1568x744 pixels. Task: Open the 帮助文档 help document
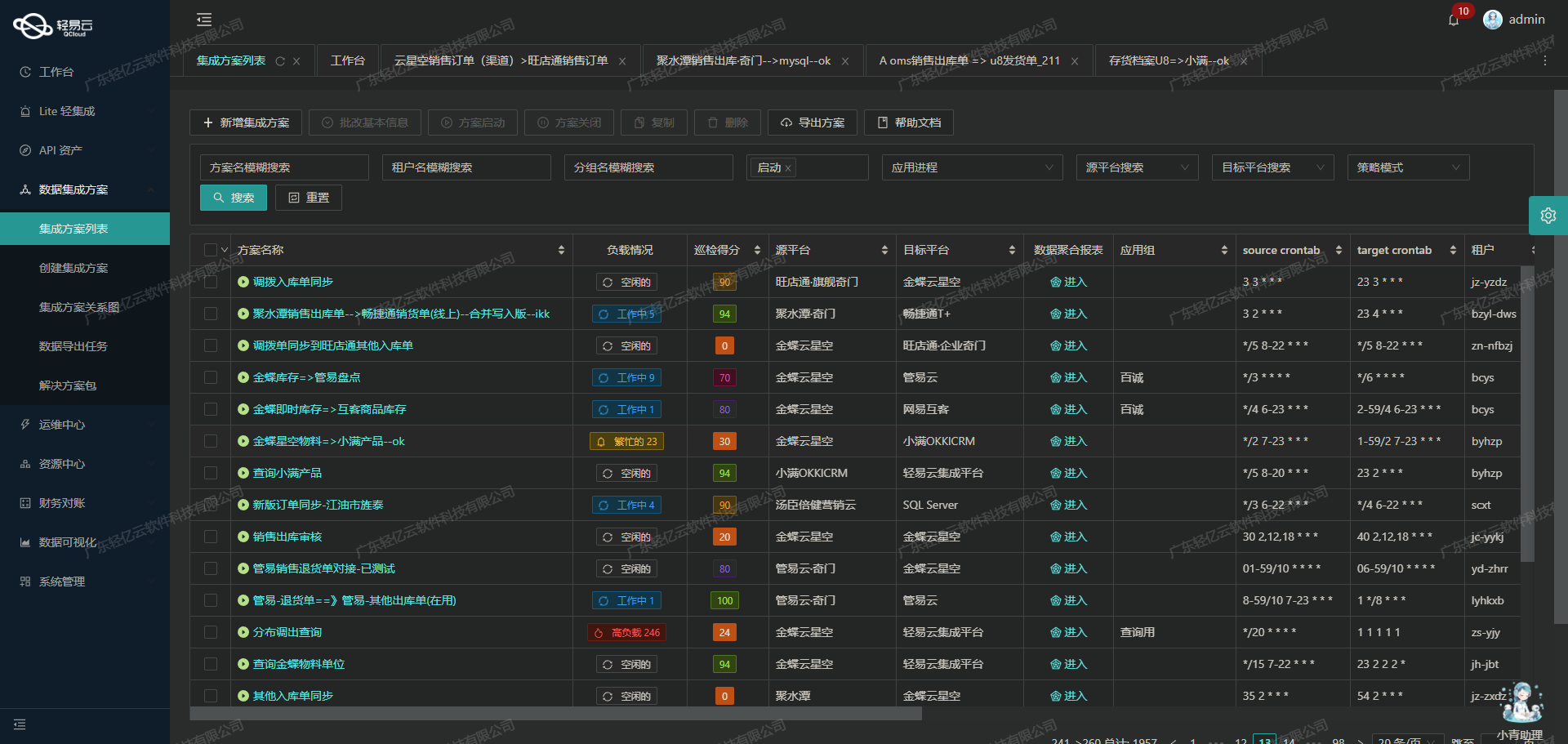[x=909, y=123]
